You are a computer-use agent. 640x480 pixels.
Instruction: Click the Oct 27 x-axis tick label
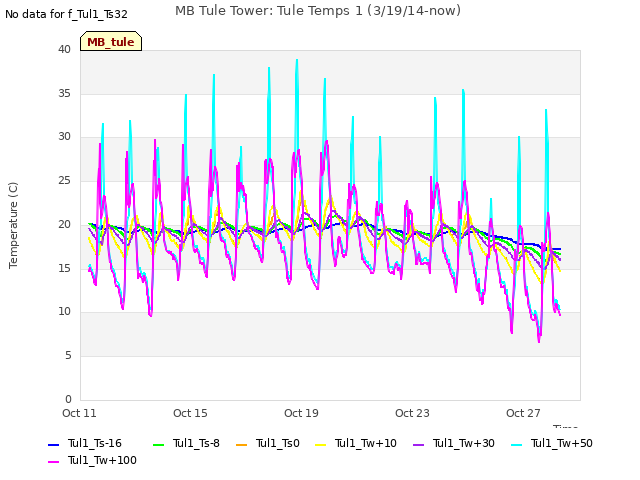(x=523, y=413)
